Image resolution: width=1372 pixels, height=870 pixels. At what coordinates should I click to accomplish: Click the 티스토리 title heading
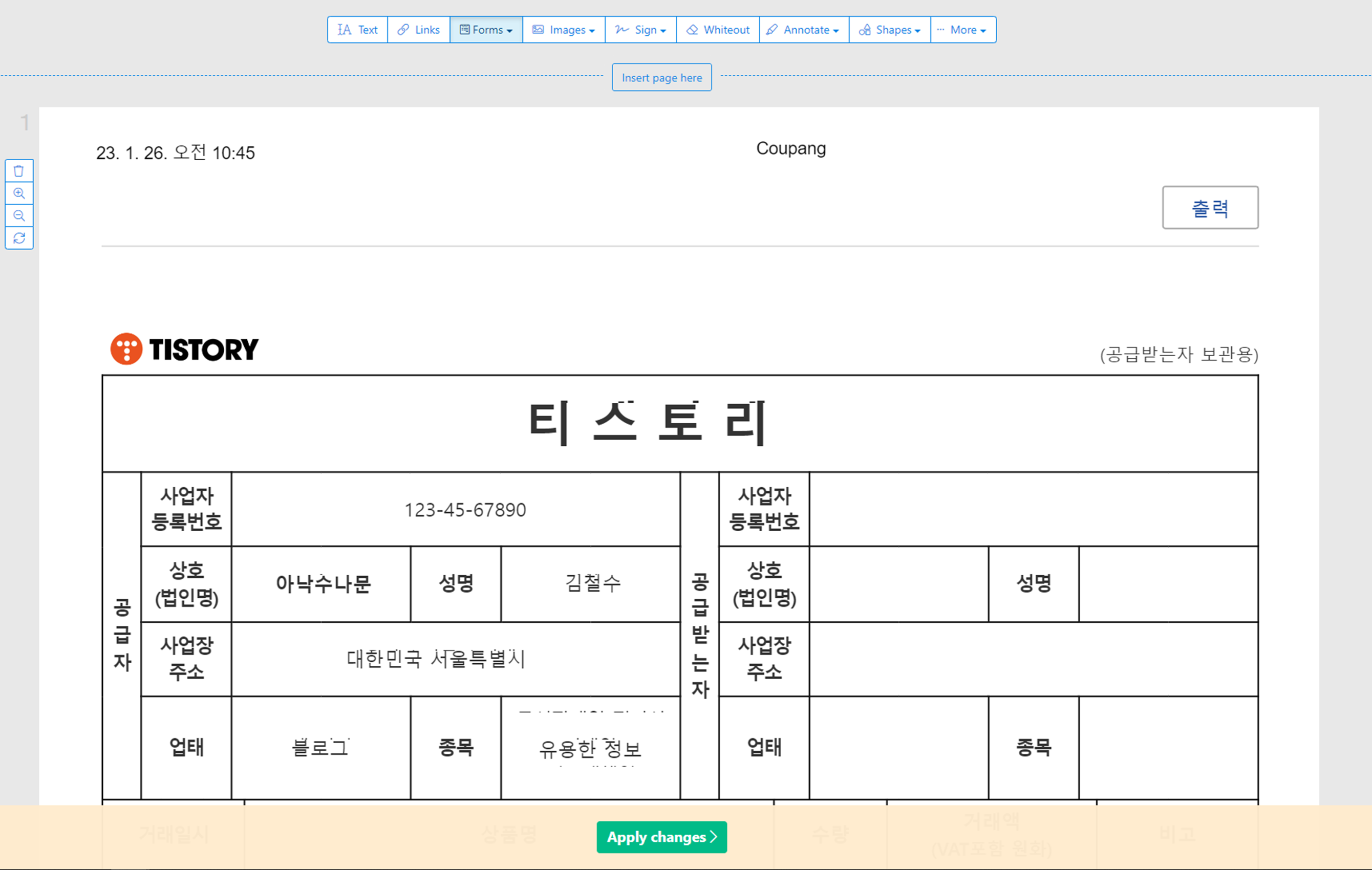(648, 423)
